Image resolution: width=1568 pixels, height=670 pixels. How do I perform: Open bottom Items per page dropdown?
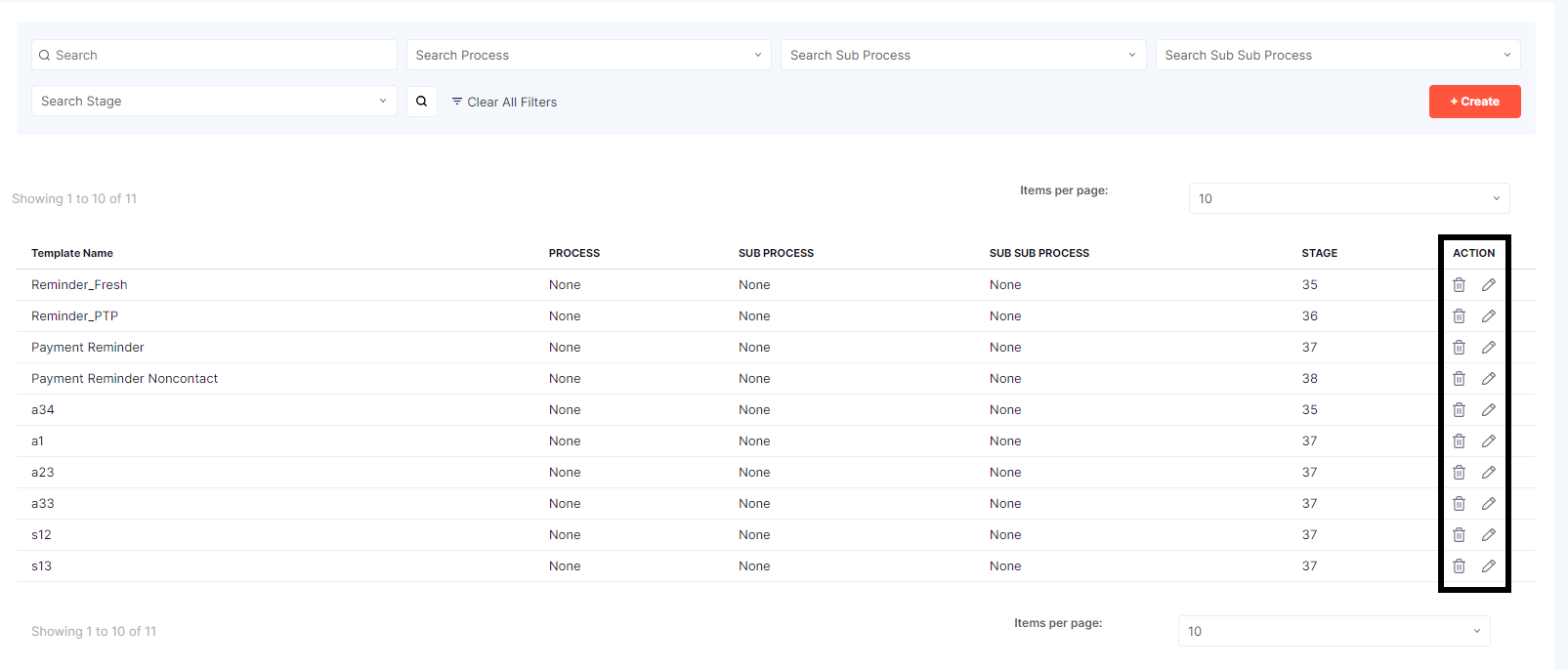[1335, 631]
